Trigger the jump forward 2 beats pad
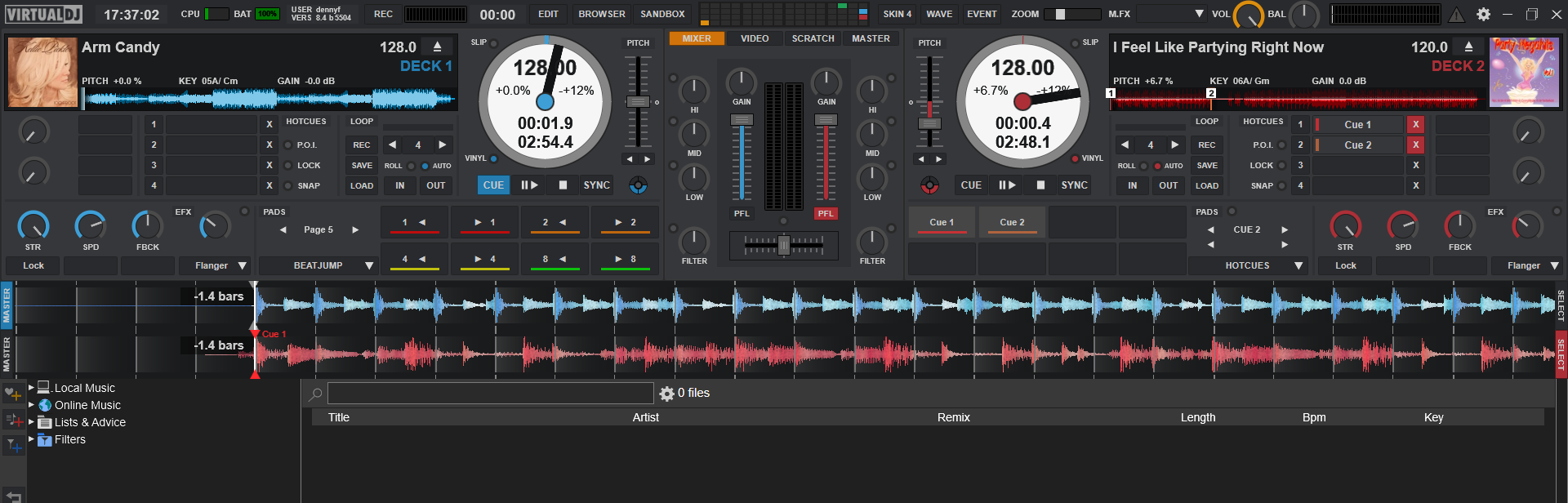This screenshot has width=1568, height=503. pyautogui.click(x=625, y=222)
